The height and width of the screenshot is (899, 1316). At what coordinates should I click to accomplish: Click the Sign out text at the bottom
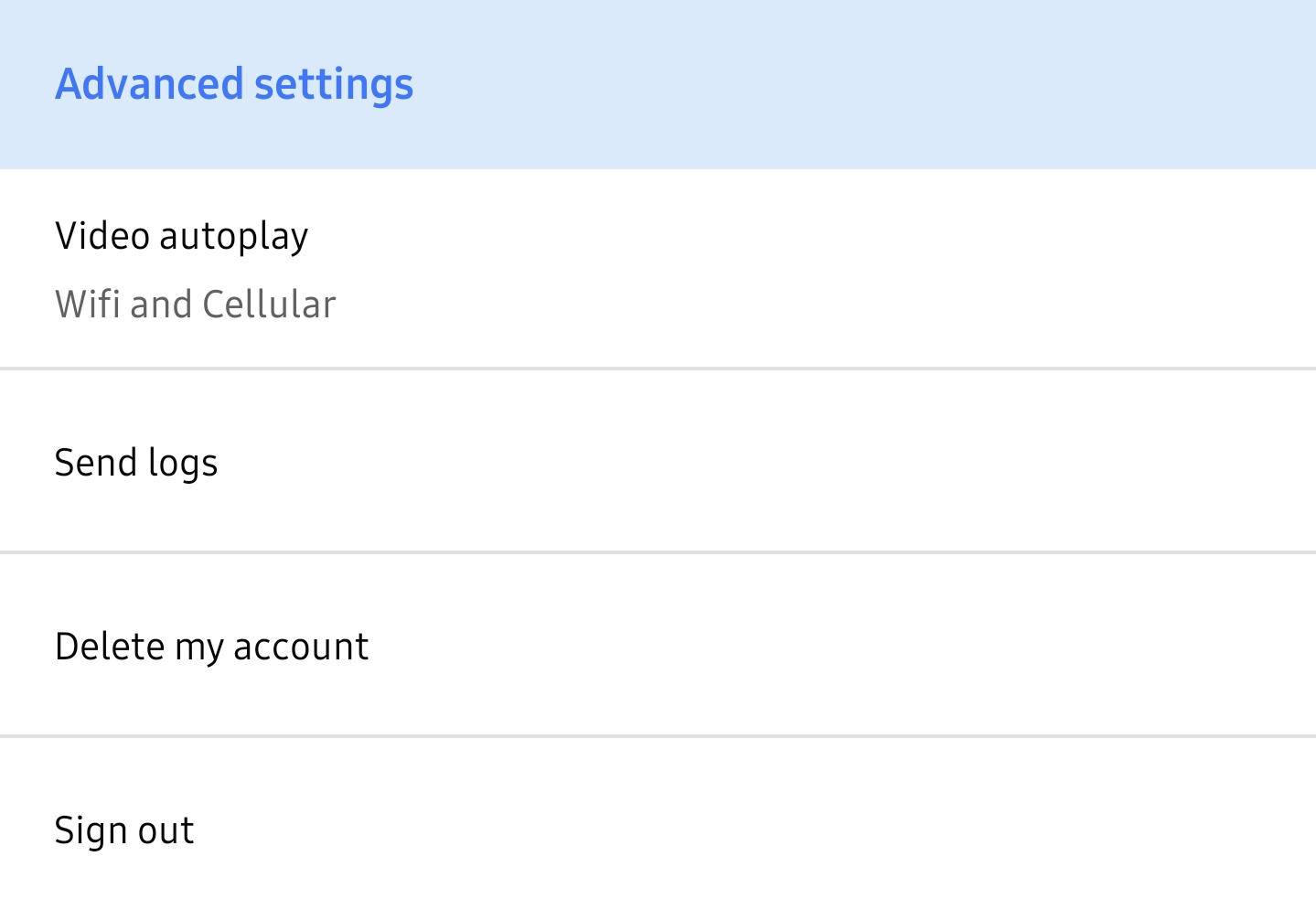pos(124,831)
